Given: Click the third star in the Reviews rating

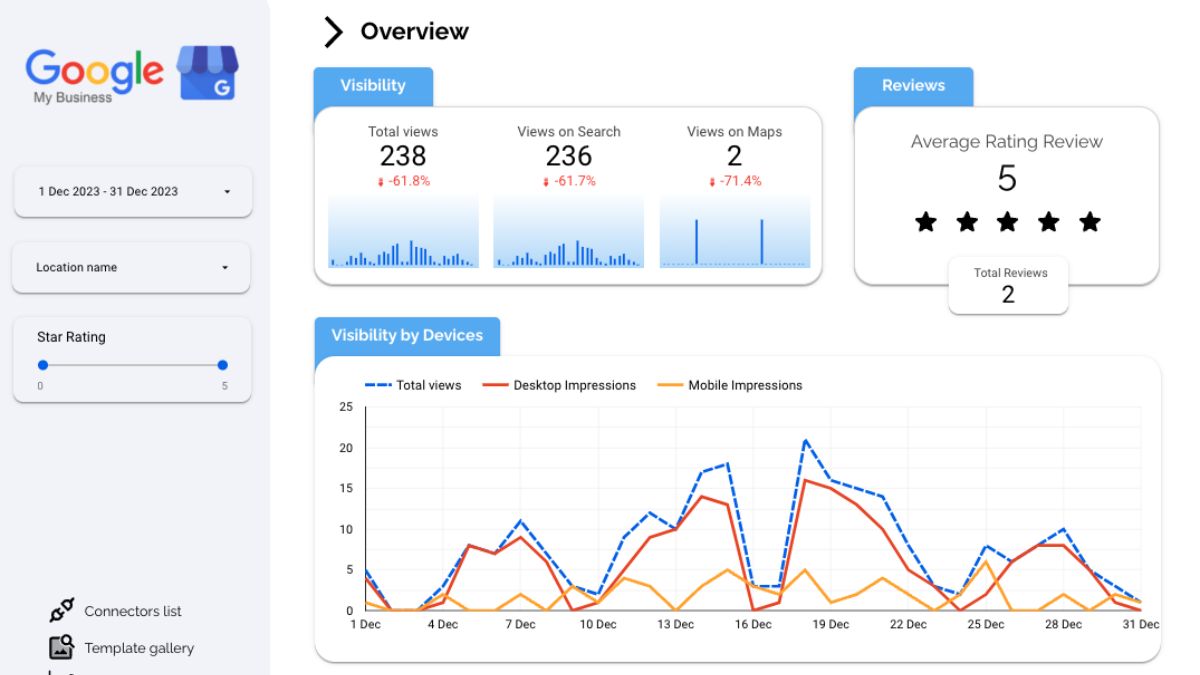Looking at the screenshot, I should tap(1006, 222).
